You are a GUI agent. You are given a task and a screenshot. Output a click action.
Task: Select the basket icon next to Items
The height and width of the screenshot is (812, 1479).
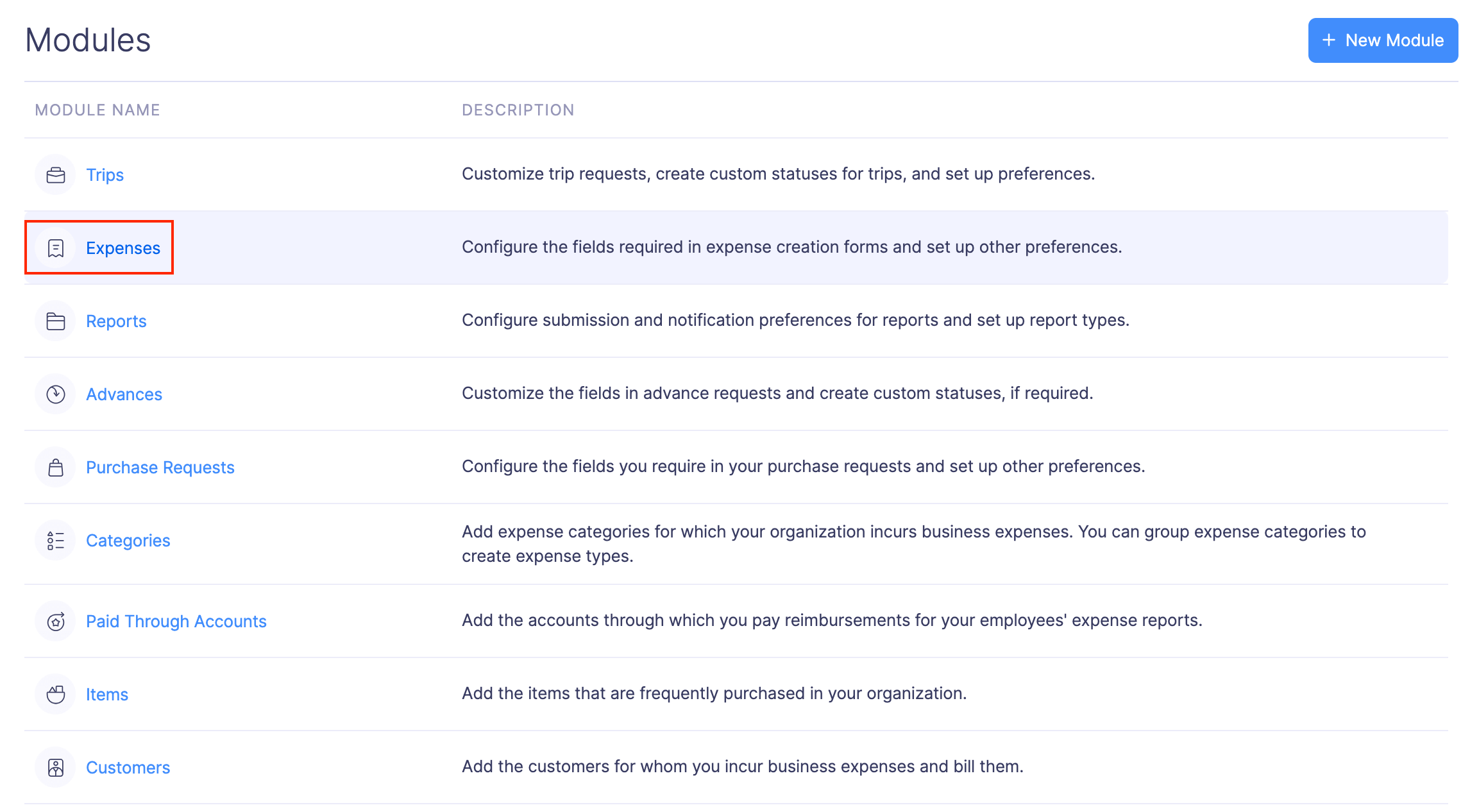pyautogui.click(x=55, y=694)
